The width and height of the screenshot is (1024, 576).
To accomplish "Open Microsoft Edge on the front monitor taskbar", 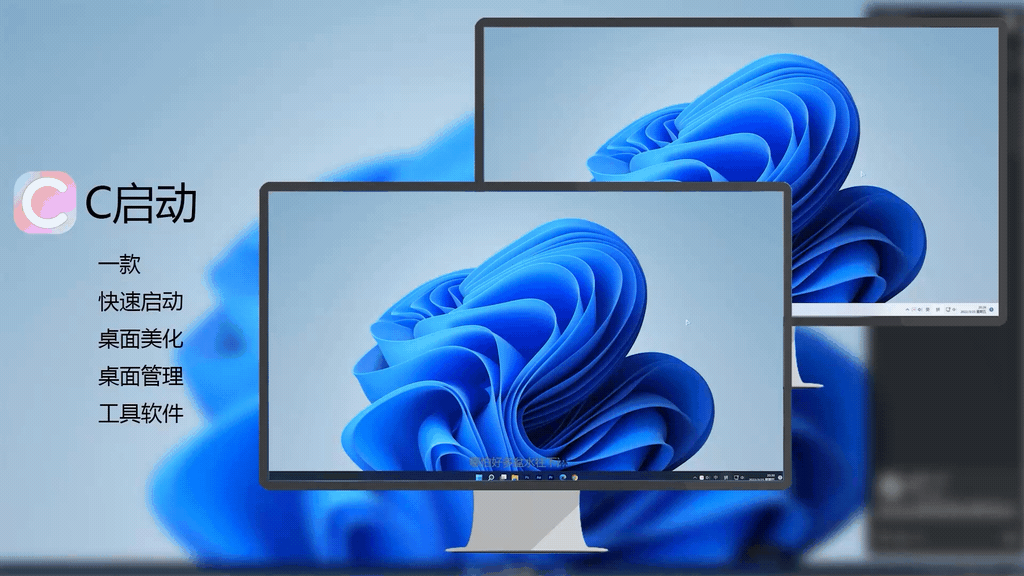I will 563,478.
